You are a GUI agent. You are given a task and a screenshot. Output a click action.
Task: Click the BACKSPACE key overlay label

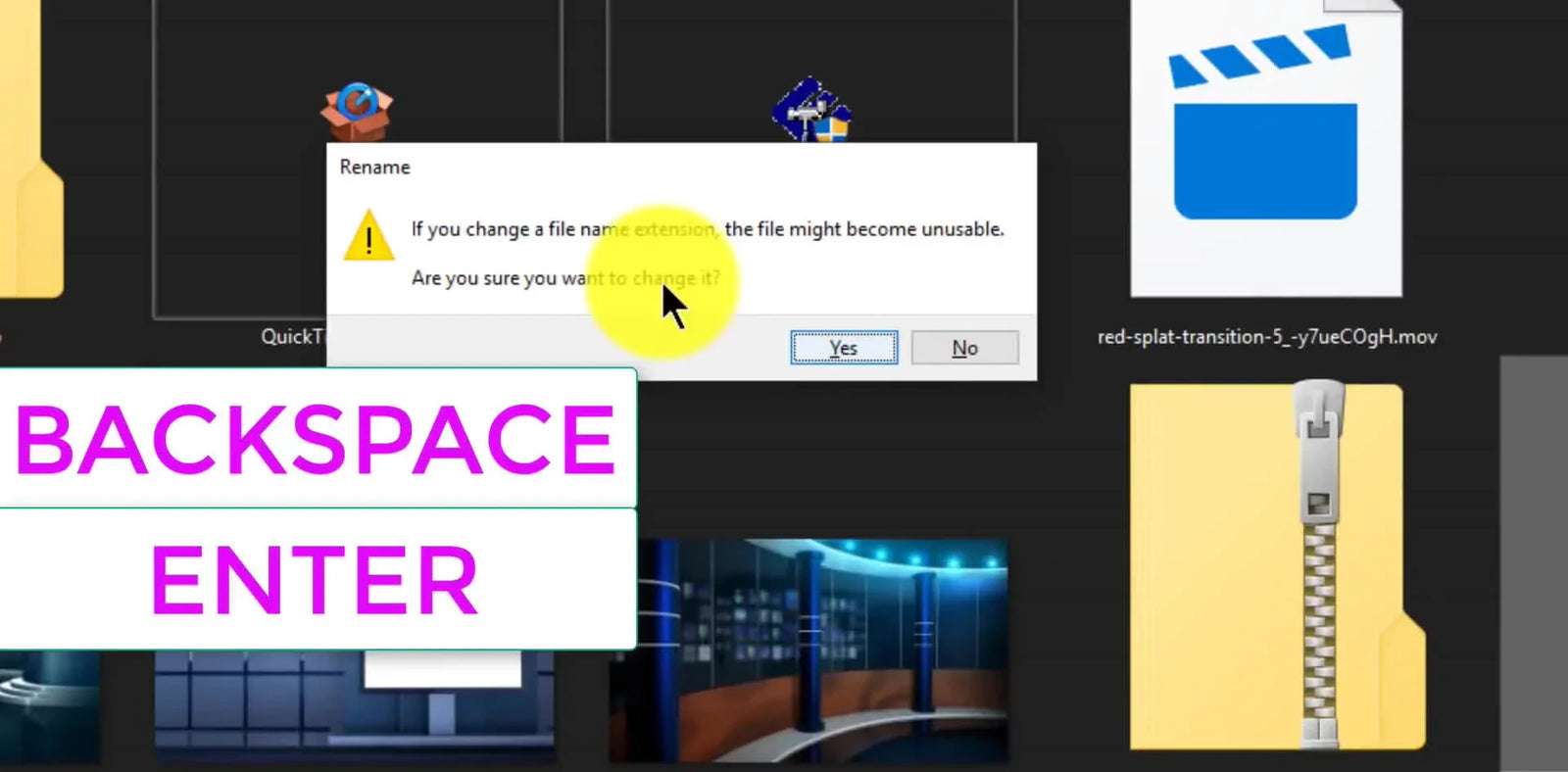(316, 440)
